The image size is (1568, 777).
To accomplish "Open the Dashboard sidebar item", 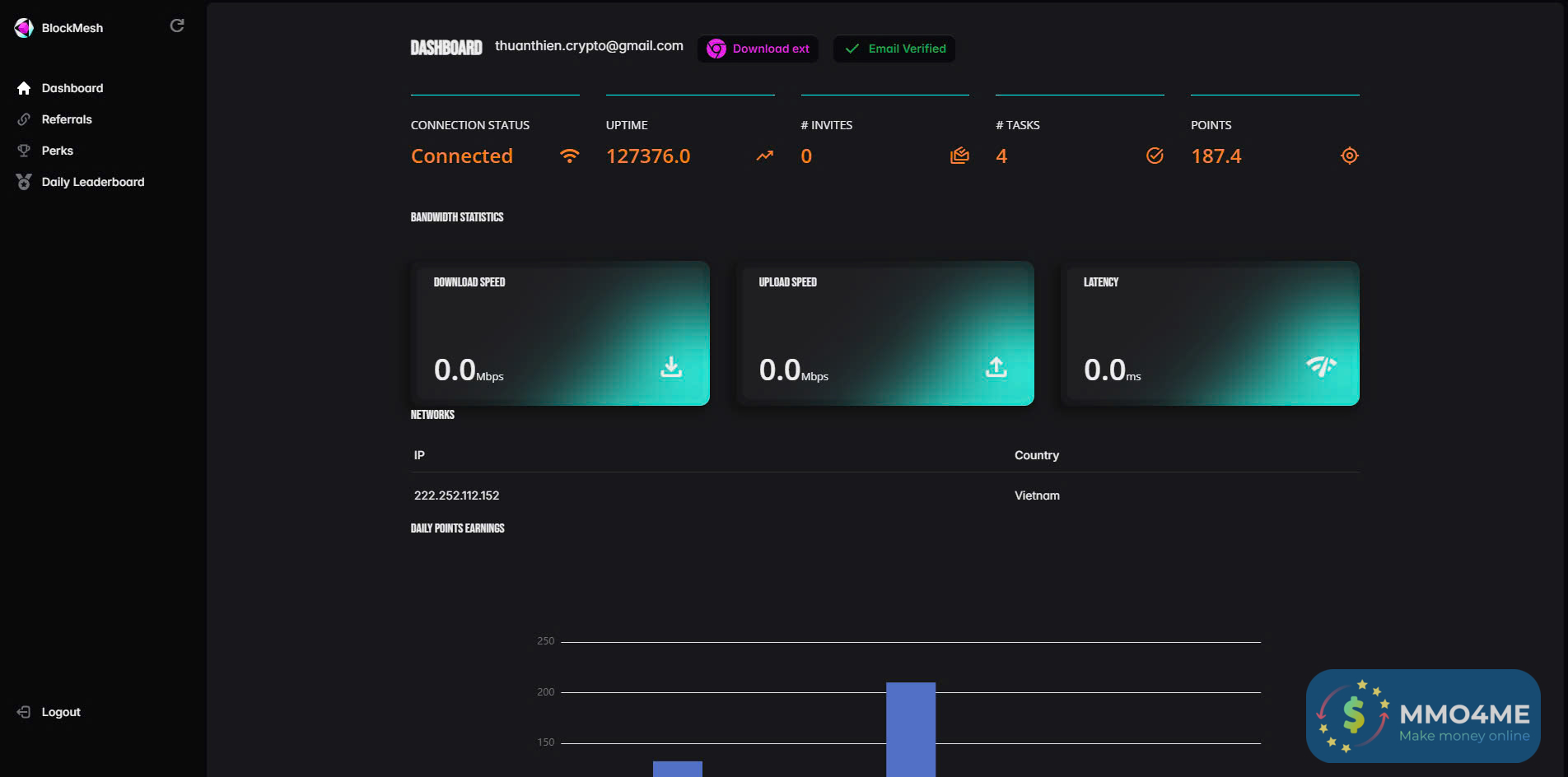I will (72, 88).
